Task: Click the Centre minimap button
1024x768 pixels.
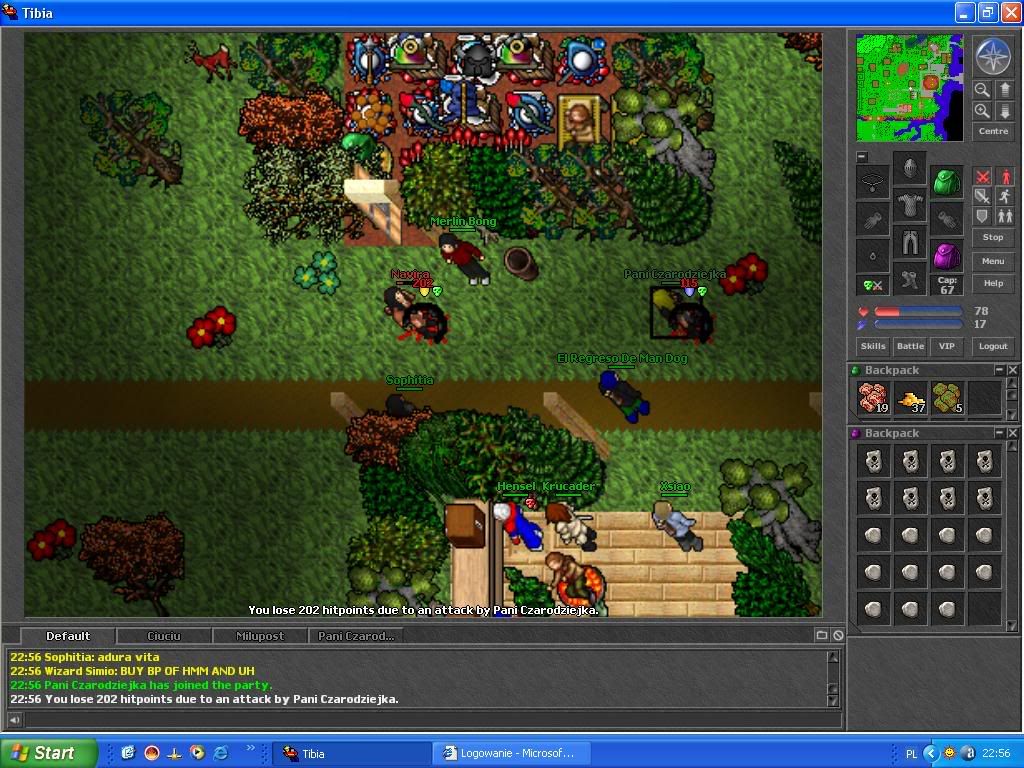Action: (x=993, y=131)
